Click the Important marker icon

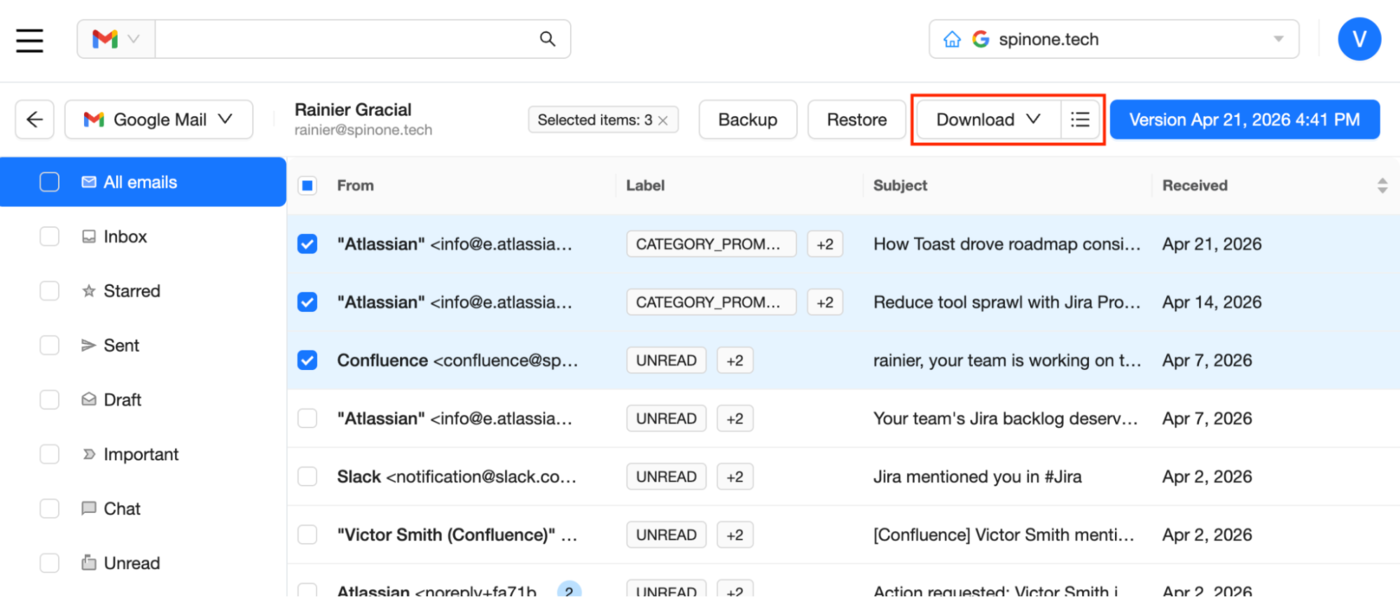[x=89, y=454]
